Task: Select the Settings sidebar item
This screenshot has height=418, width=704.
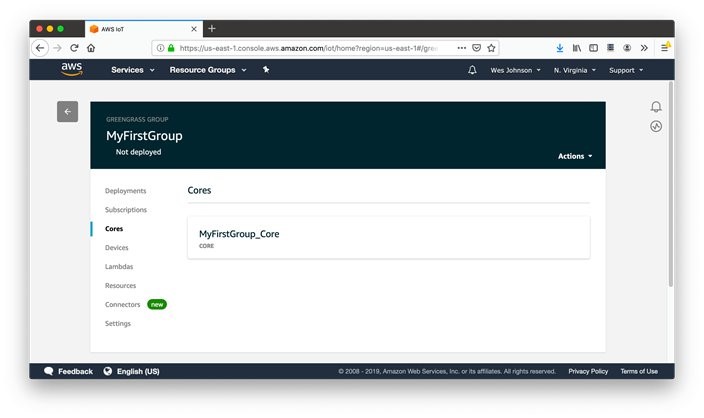Action: (x=118, y=323)
